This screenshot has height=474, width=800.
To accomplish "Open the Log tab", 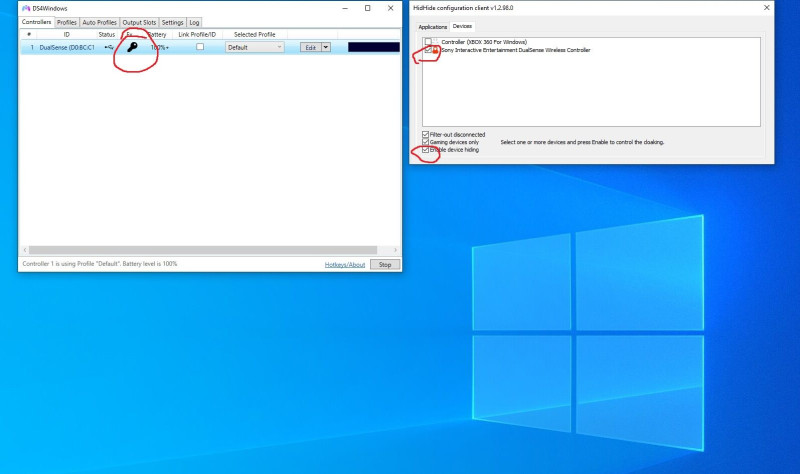I will pos(194,22).
